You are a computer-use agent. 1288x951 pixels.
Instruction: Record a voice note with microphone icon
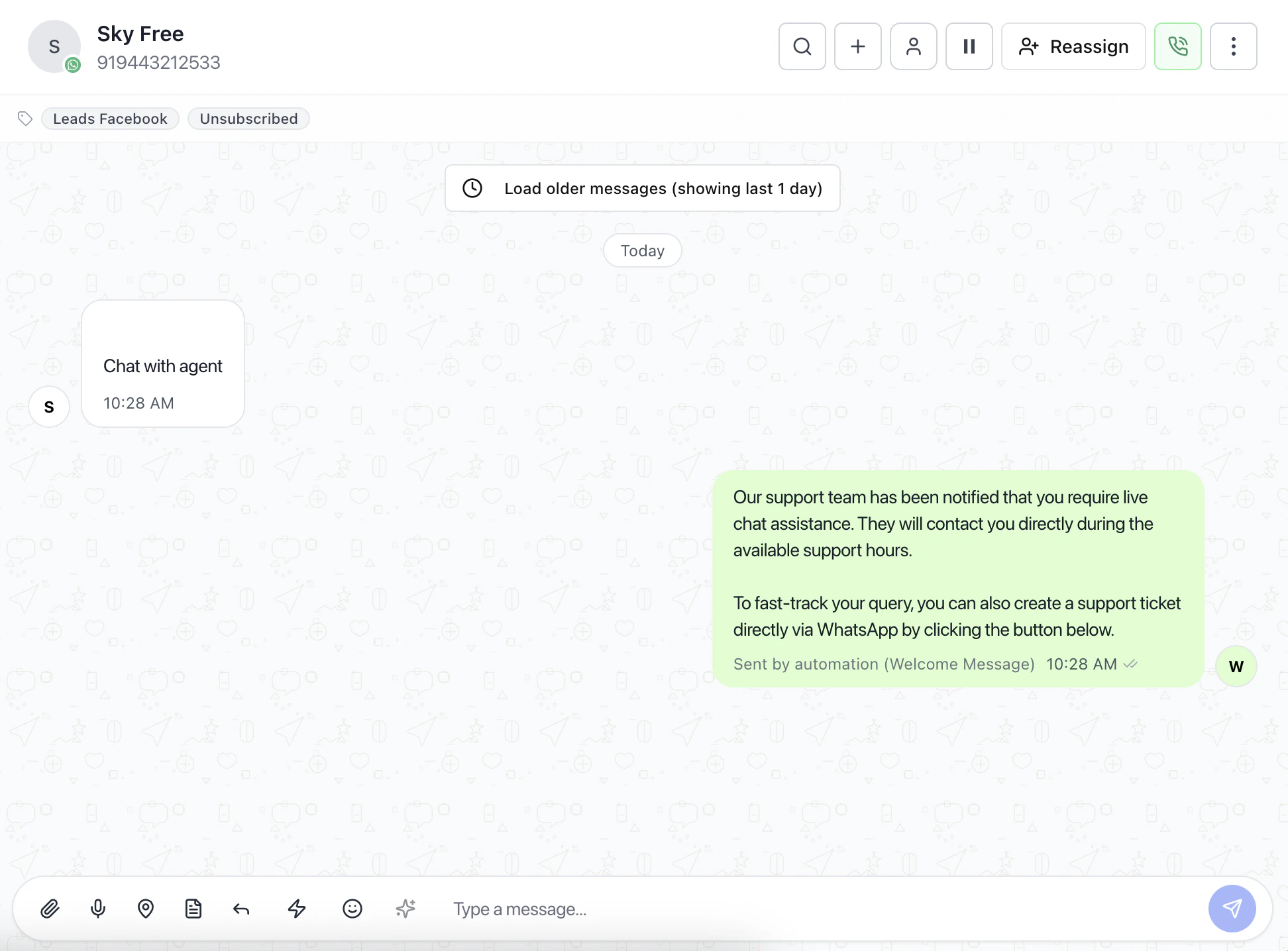pos(98,909)
